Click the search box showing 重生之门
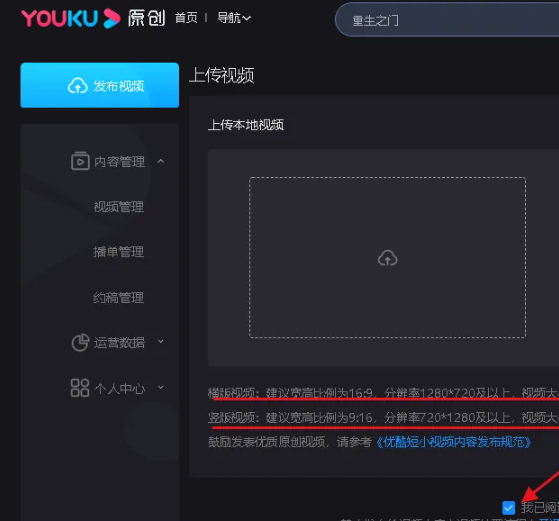This screenshot has height=521, width=559. [x=447, y=20]
